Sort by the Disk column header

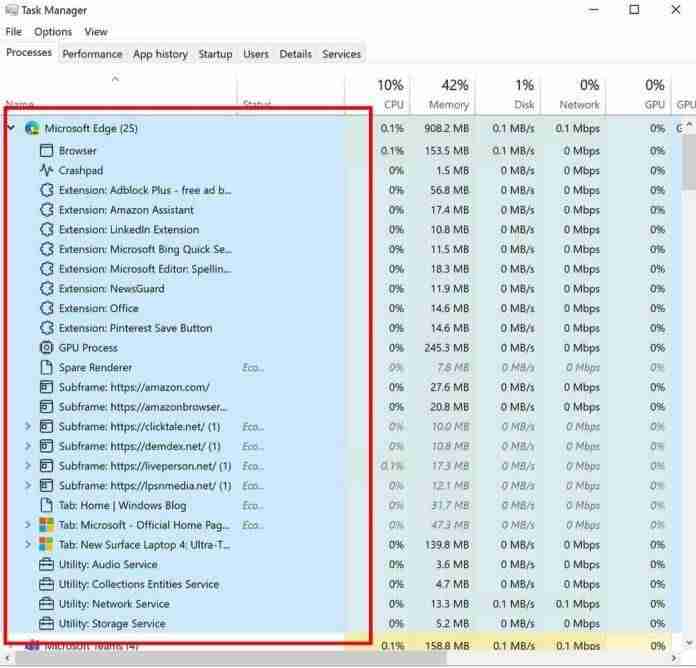tap(507, 94)
